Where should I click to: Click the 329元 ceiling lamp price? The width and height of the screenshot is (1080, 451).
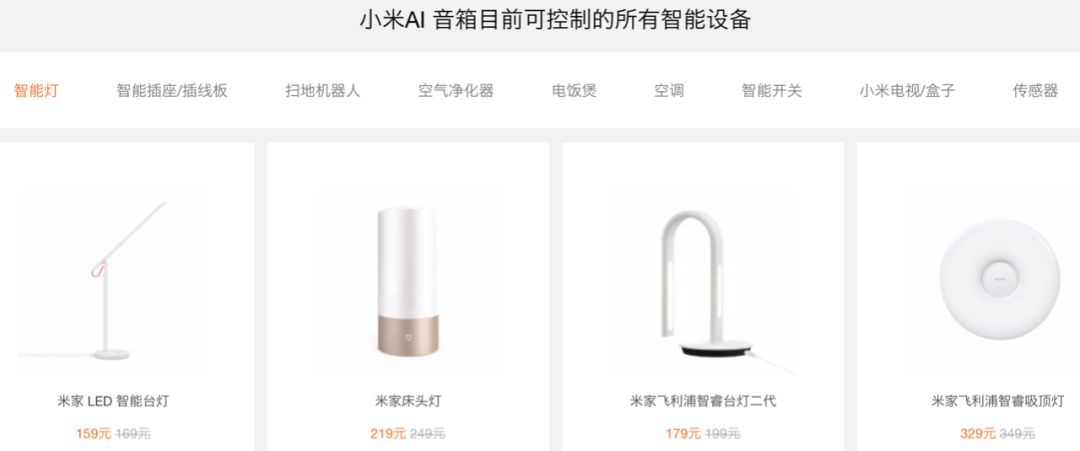(x=978, y=434)
